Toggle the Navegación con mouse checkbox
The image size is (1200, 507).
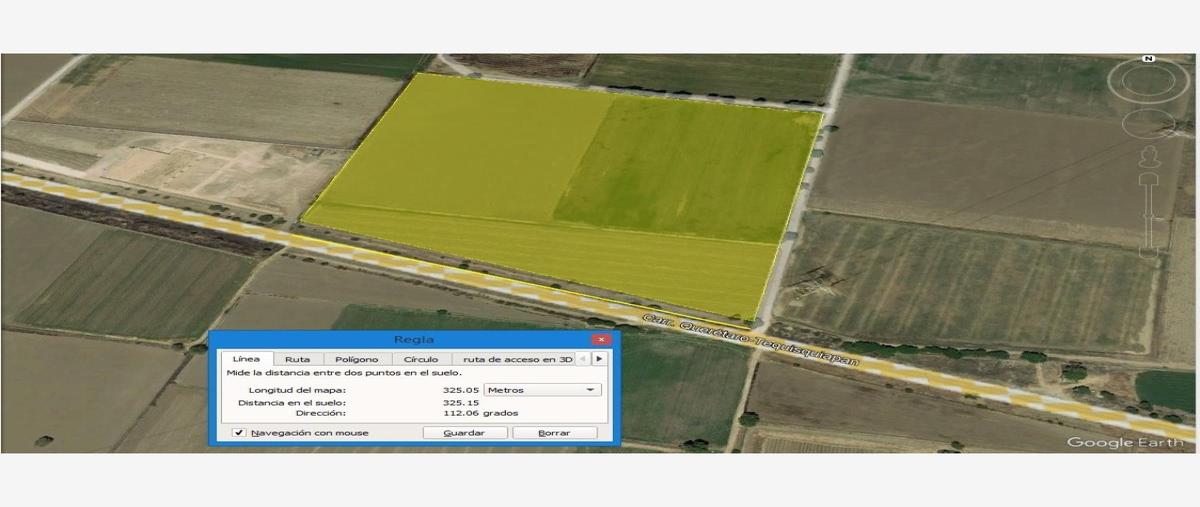pos(238,433)
